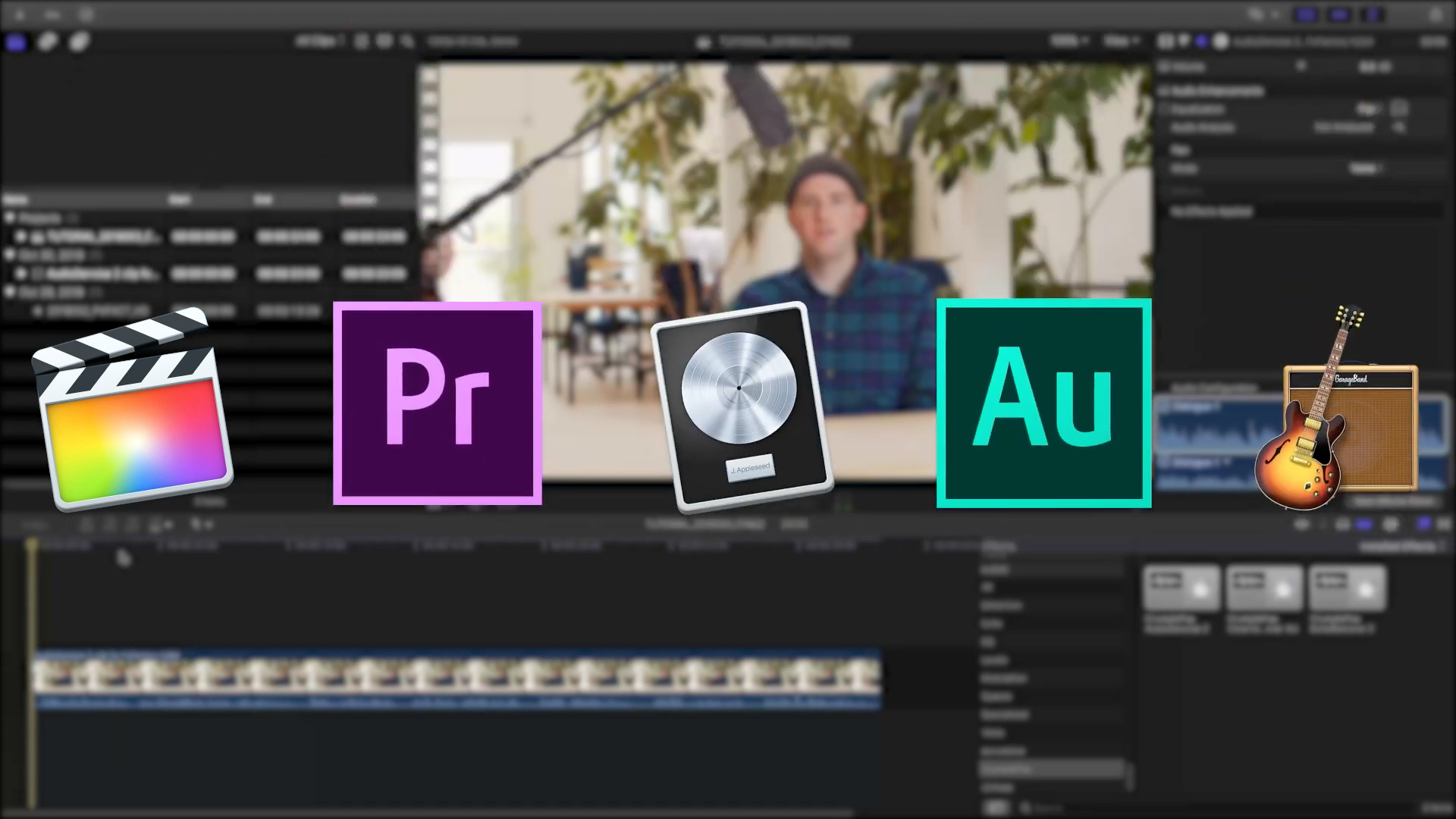
Task: Open the Pan Mode dropdown
Action: [1366, 168]
